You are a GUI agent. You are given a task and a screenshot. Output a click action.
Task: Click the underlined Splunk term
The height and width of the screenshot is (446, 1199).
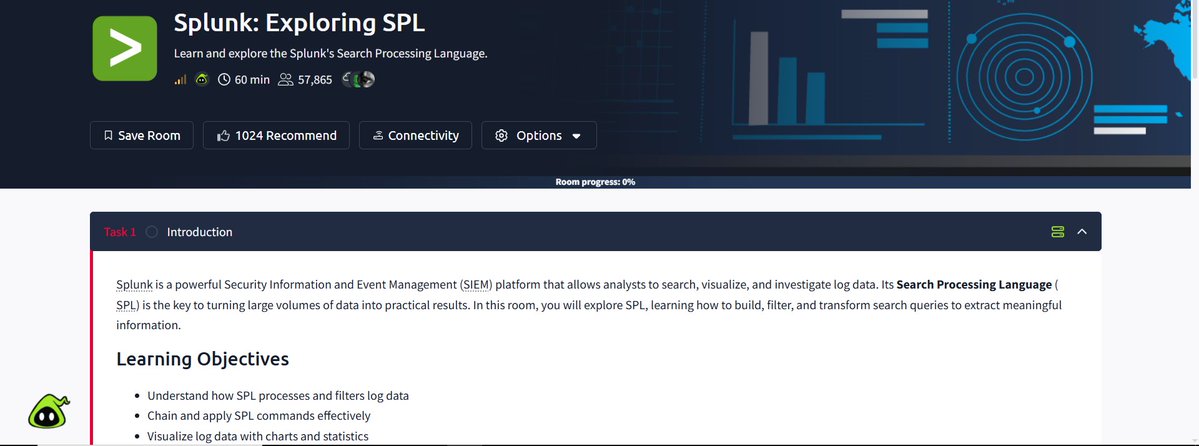point(134,285)
